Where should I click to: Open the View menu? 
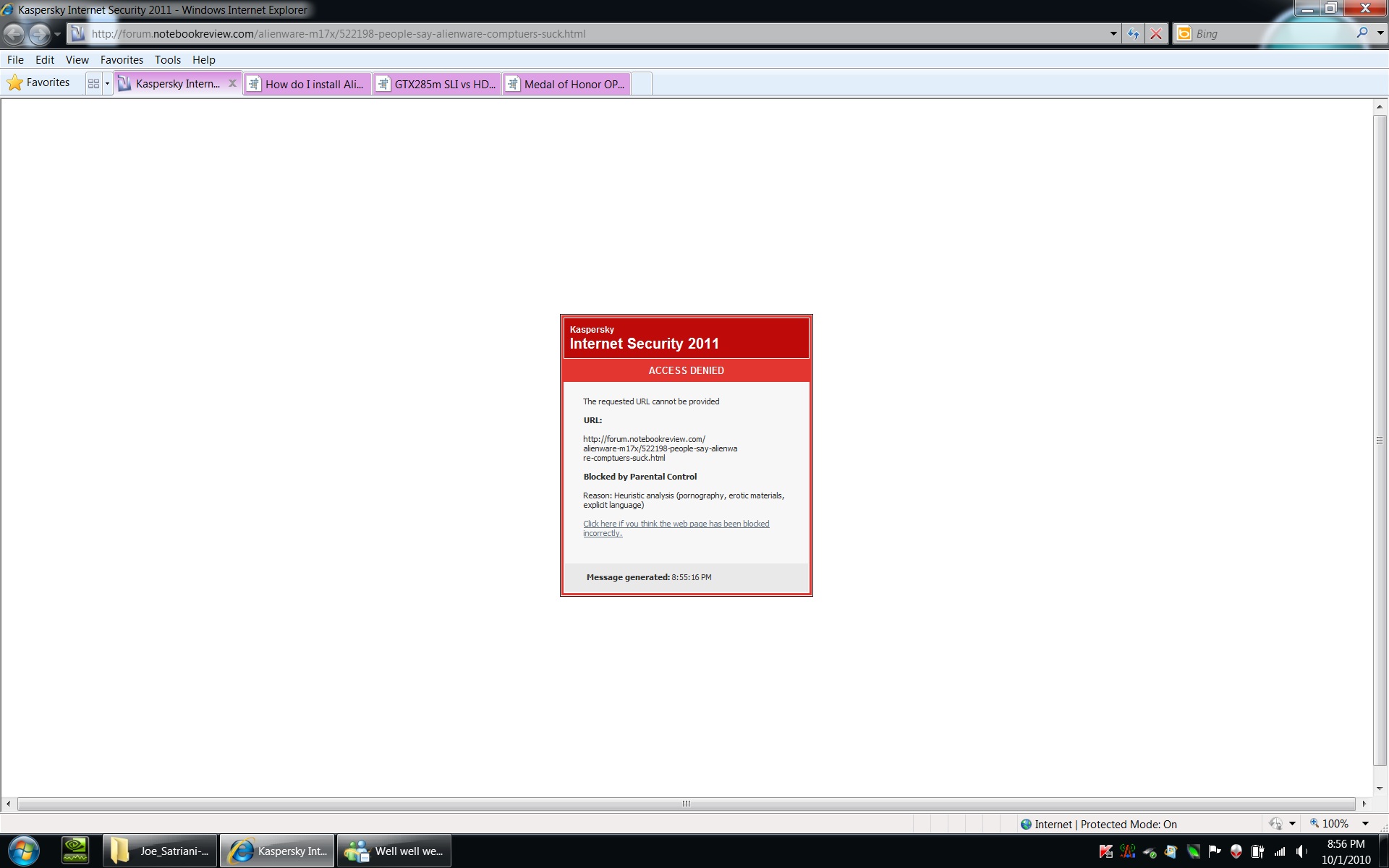tap(77, 59)
